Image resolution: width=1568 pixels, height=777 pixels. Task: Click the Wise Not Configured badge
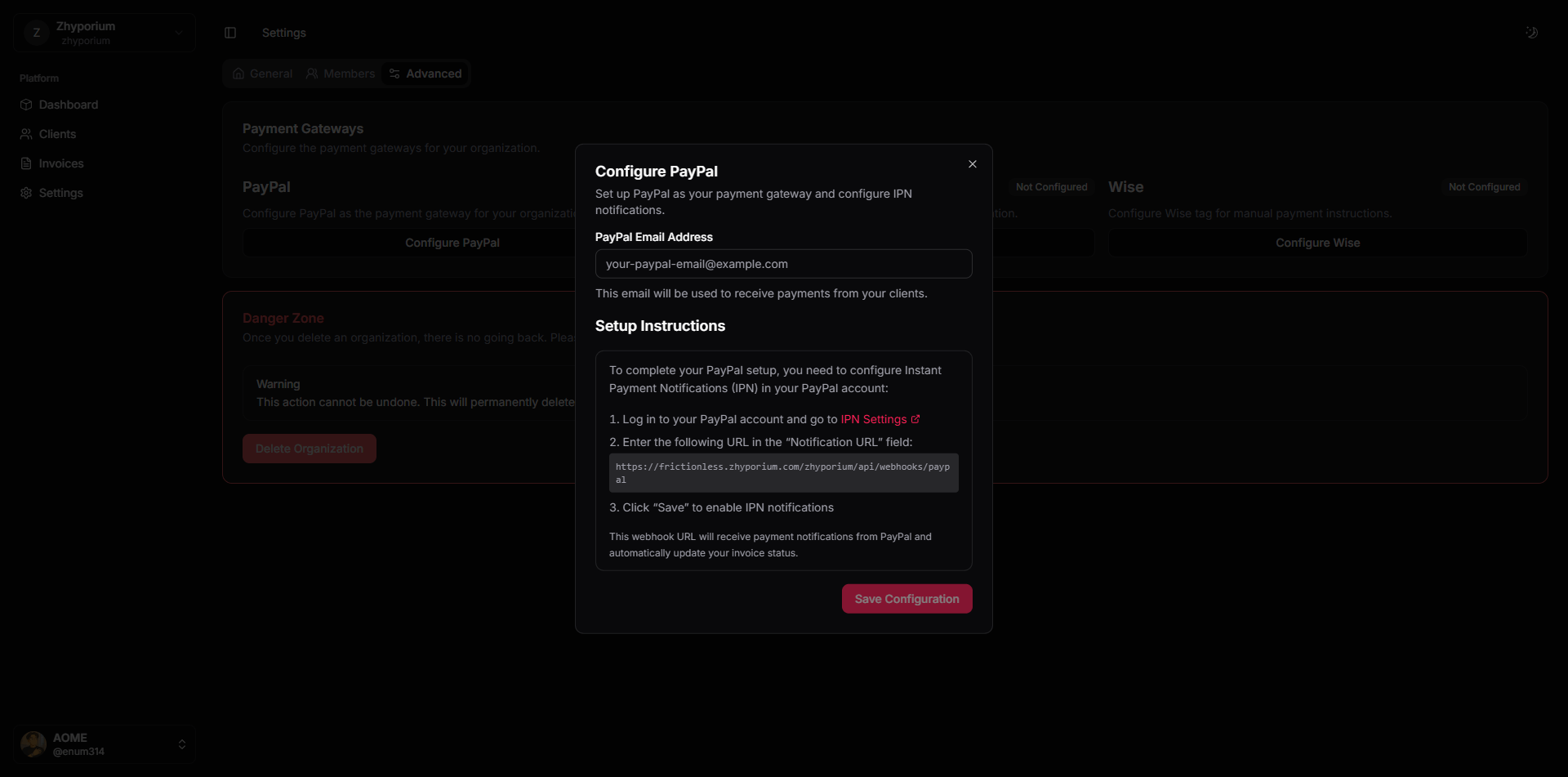click(1484, 187)
